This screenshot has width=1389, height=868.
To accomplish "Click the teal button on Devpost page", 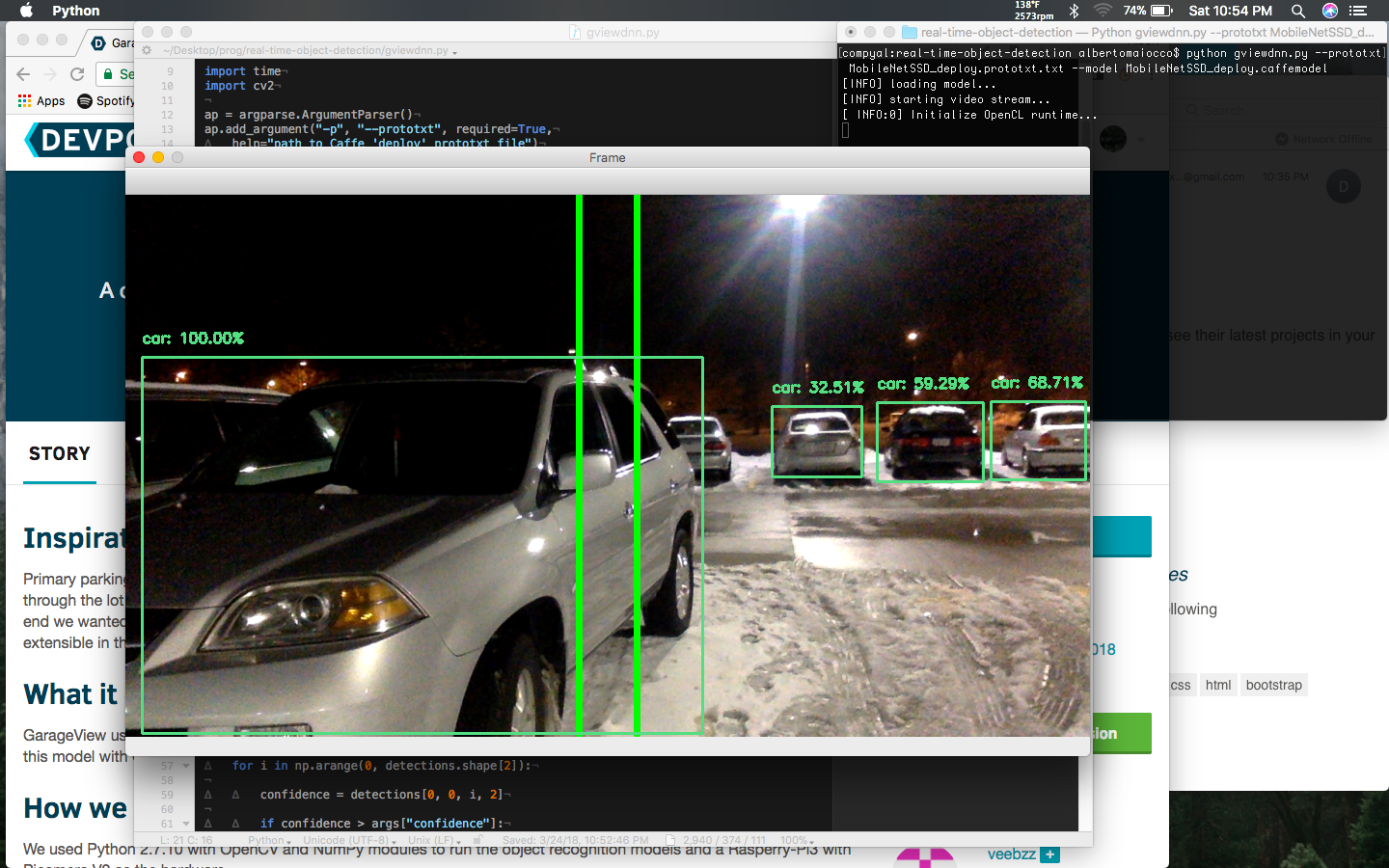I will 1122,536.
